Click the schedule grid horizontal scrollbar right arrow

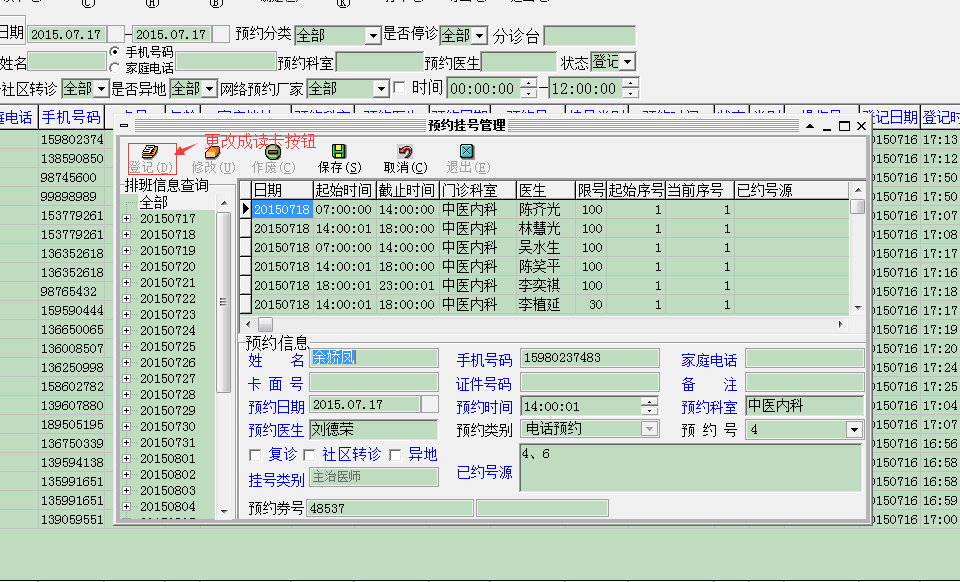click(x=841, y=324)
